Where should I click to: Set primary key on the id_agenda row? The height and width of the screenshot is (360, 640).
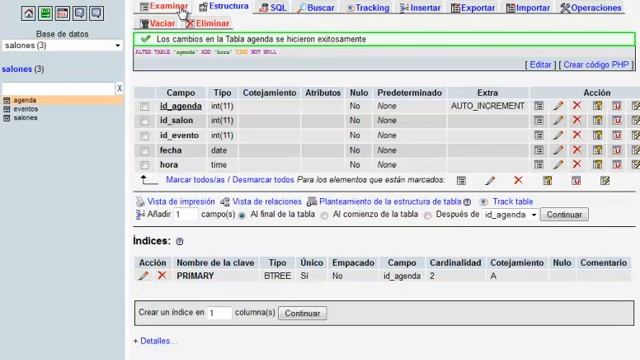point(598,106)
